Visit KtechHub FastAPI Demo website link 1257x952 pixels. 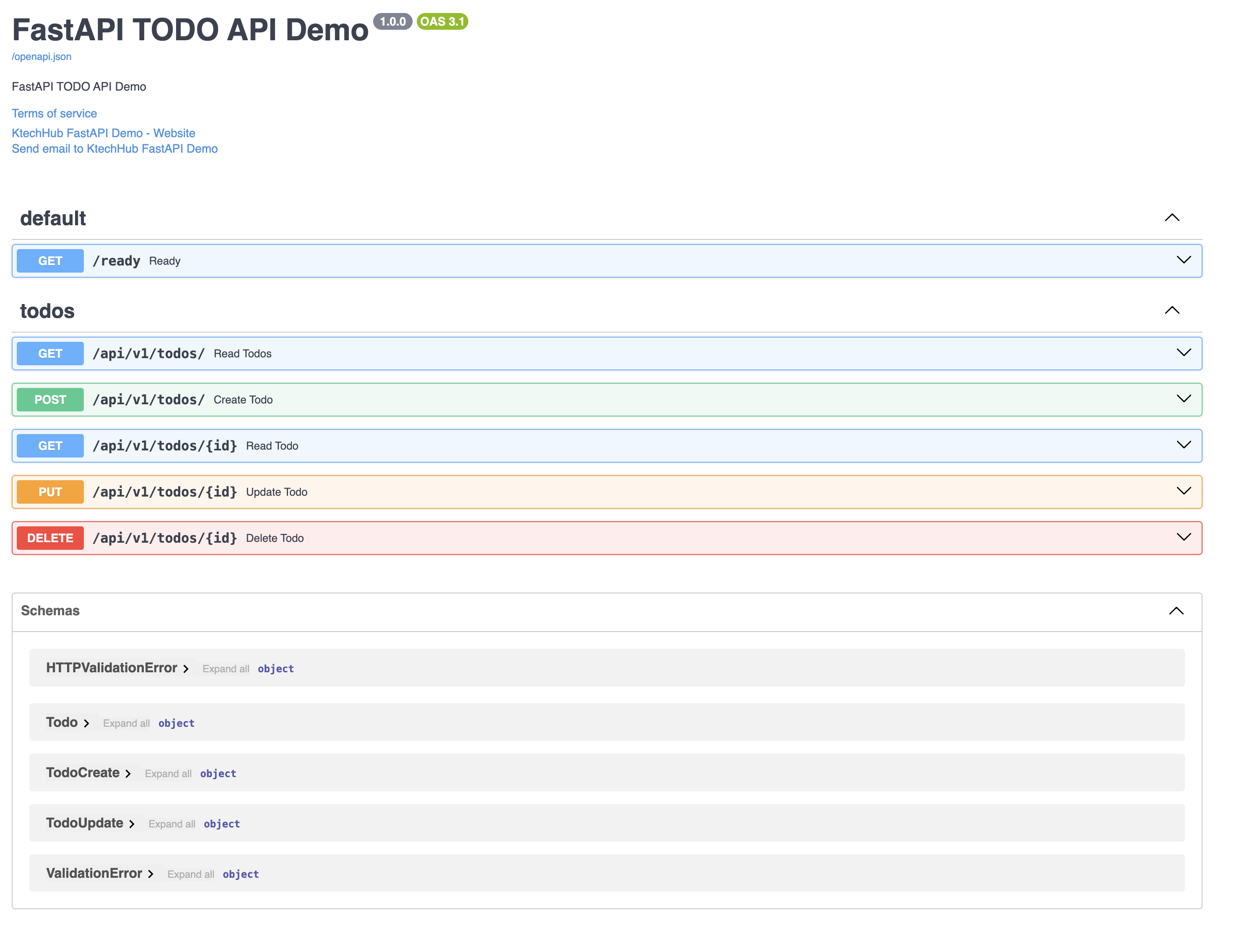[x=104, y=133]
